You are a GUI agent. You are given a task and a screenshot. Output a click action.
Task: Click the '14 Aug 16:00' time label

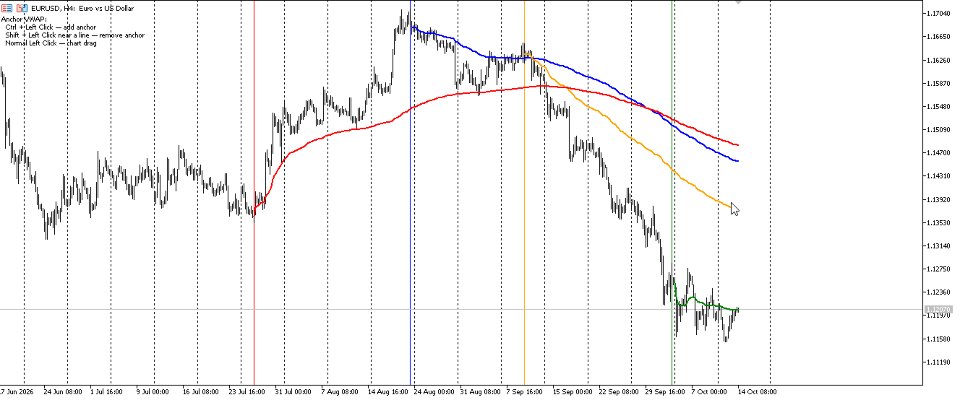[388, 391]
